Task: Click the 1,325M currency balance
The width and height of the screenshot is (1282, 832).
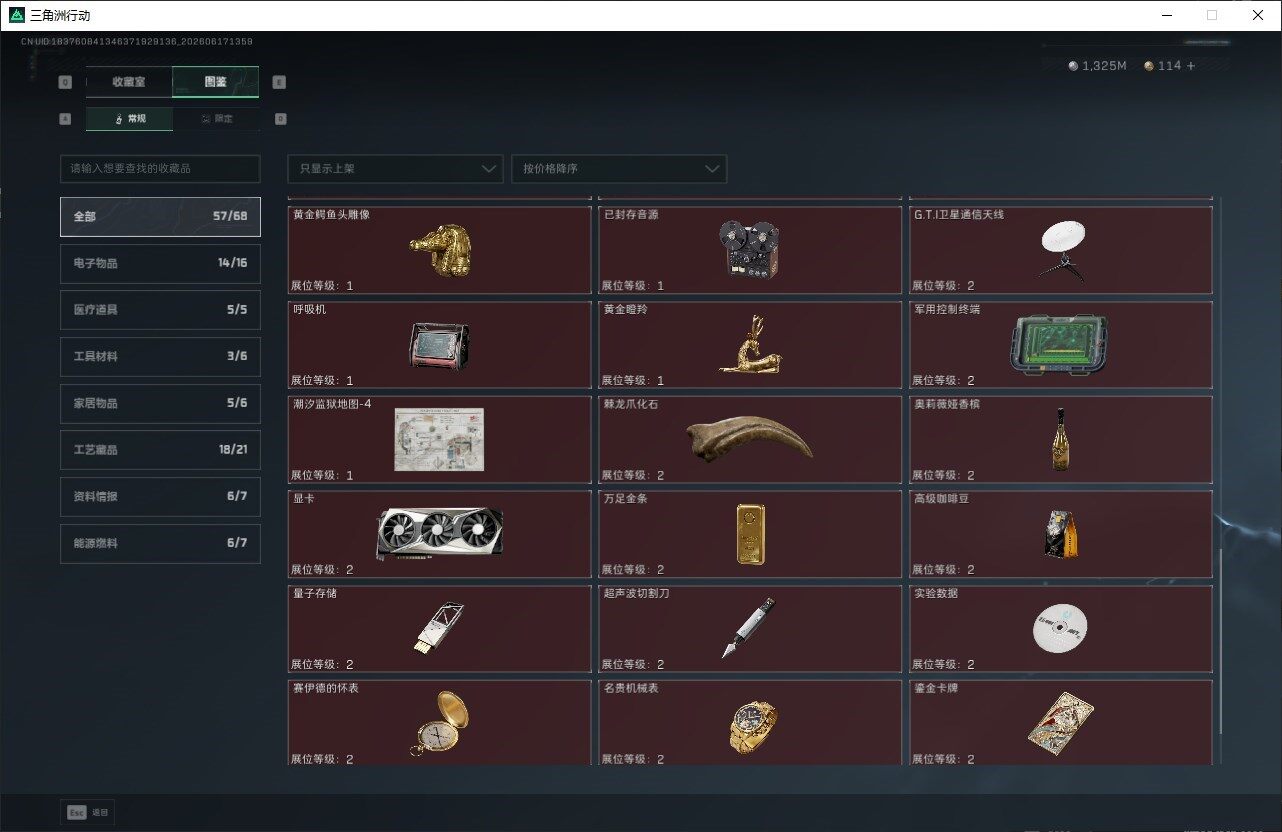Action: pos(1097,66)
